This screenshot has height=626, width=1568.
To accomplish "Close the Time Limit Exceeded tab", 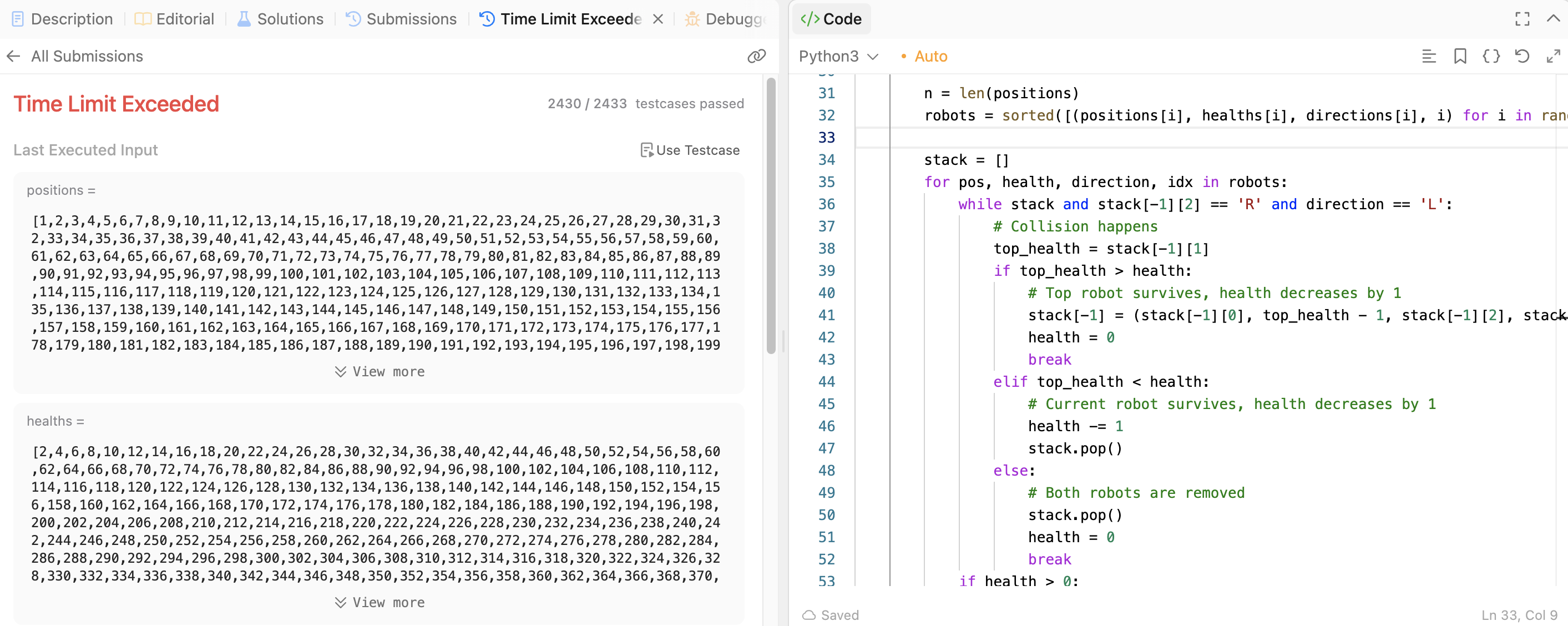I will (x=657, y=19).
